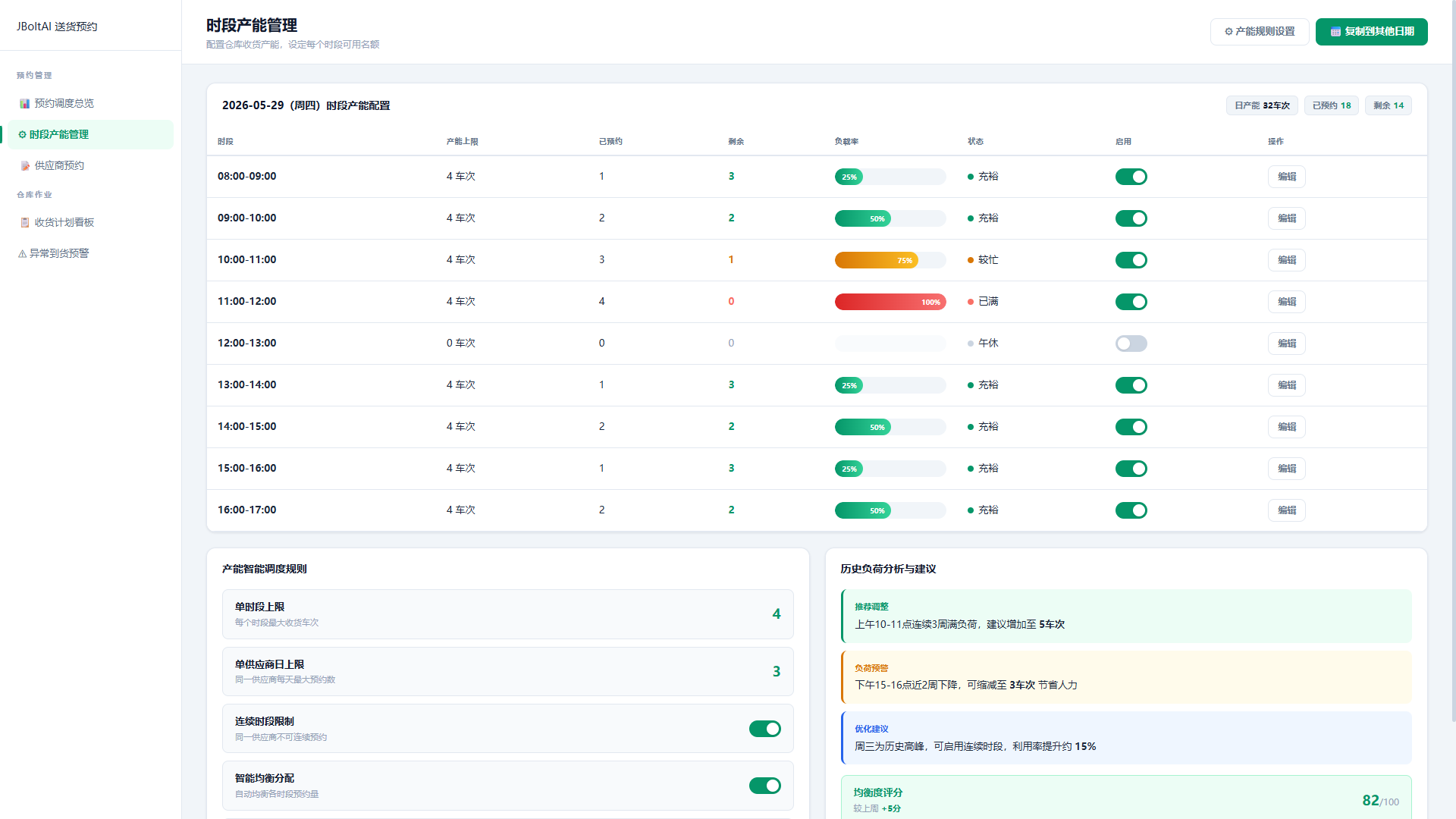Toggle the 智能均衡分配 switch
1456x819 pixels.
764,786
